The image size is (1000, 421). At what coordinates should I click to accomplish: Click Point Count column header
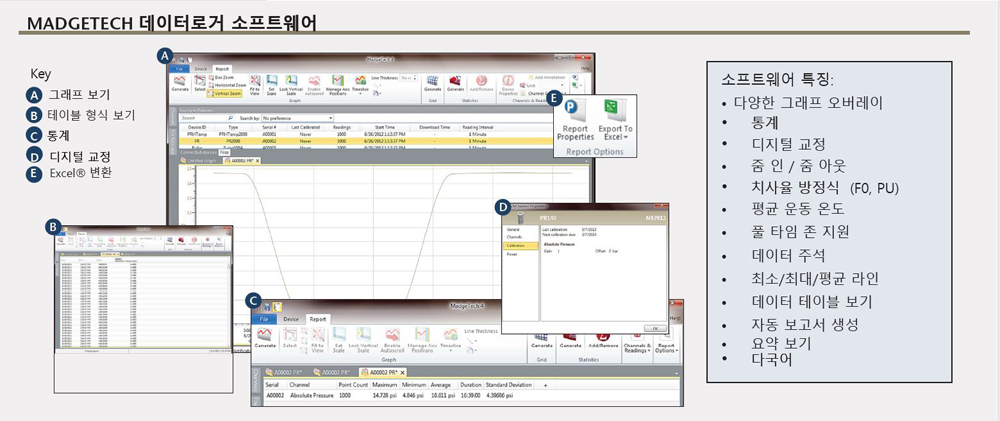(353, 385)
